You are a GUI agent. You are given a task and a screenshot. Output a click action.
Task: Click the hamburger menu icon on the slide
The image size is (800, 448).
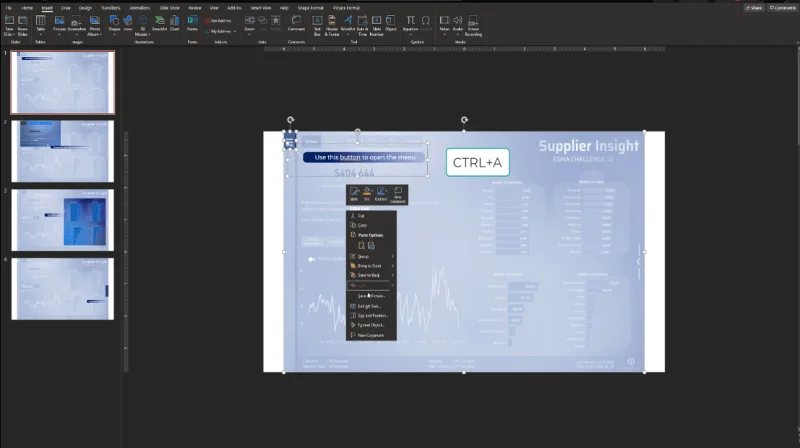pos(290,143)
